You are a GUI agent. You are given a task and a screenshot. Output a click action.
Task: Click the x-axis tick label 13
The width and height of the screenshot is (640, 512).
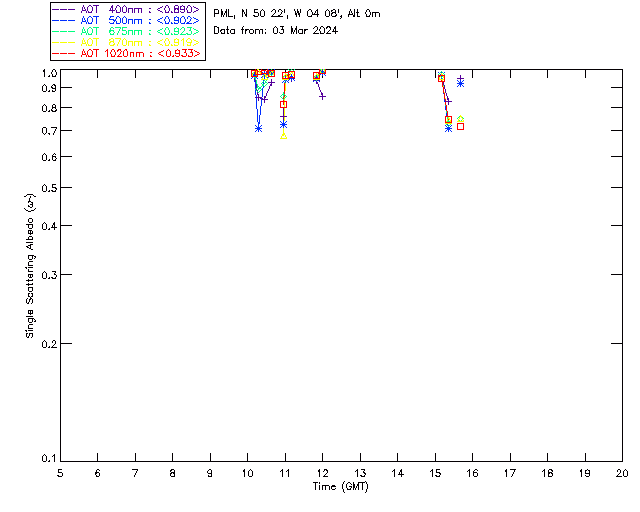coord(360,473)
